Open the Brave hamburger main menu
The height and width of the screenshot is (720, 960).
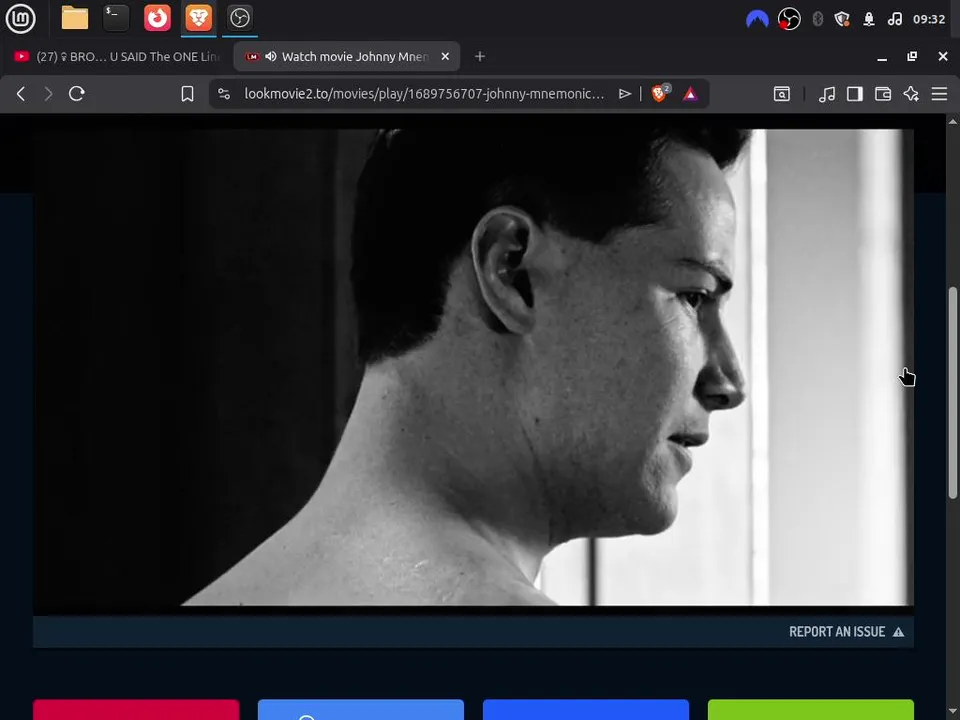click(939, 94)
